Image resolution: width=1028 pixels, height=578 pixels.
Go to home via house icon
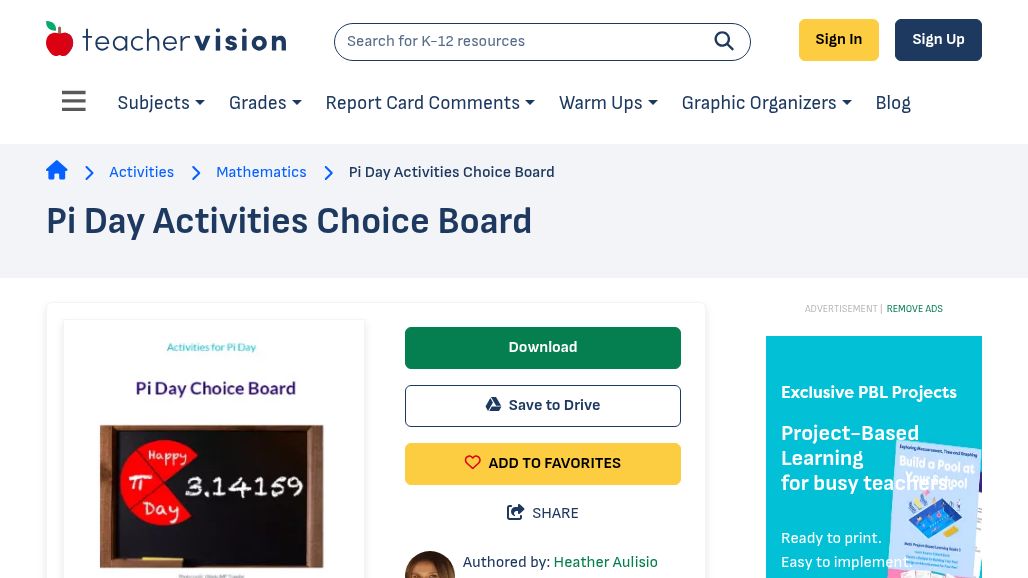pos(57,171)
